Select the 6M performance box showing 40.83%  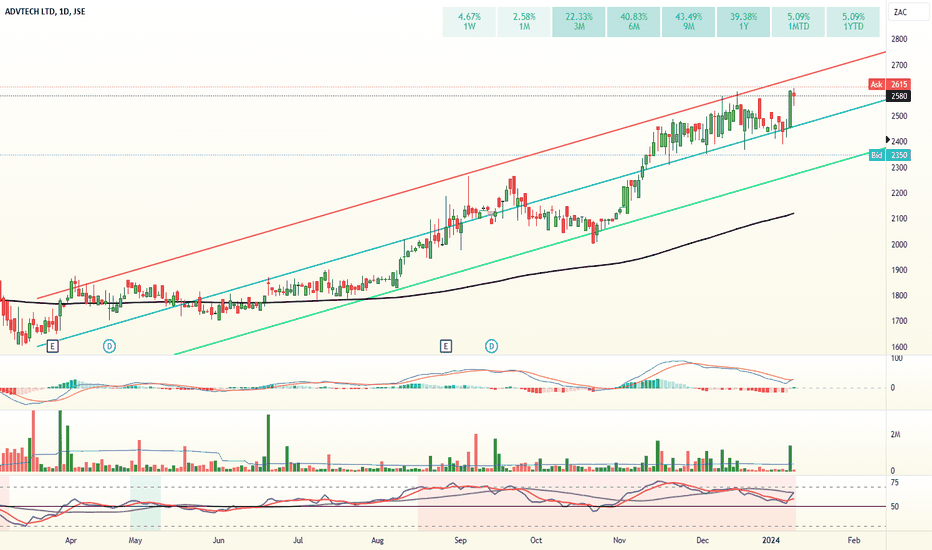click(634, 22)
